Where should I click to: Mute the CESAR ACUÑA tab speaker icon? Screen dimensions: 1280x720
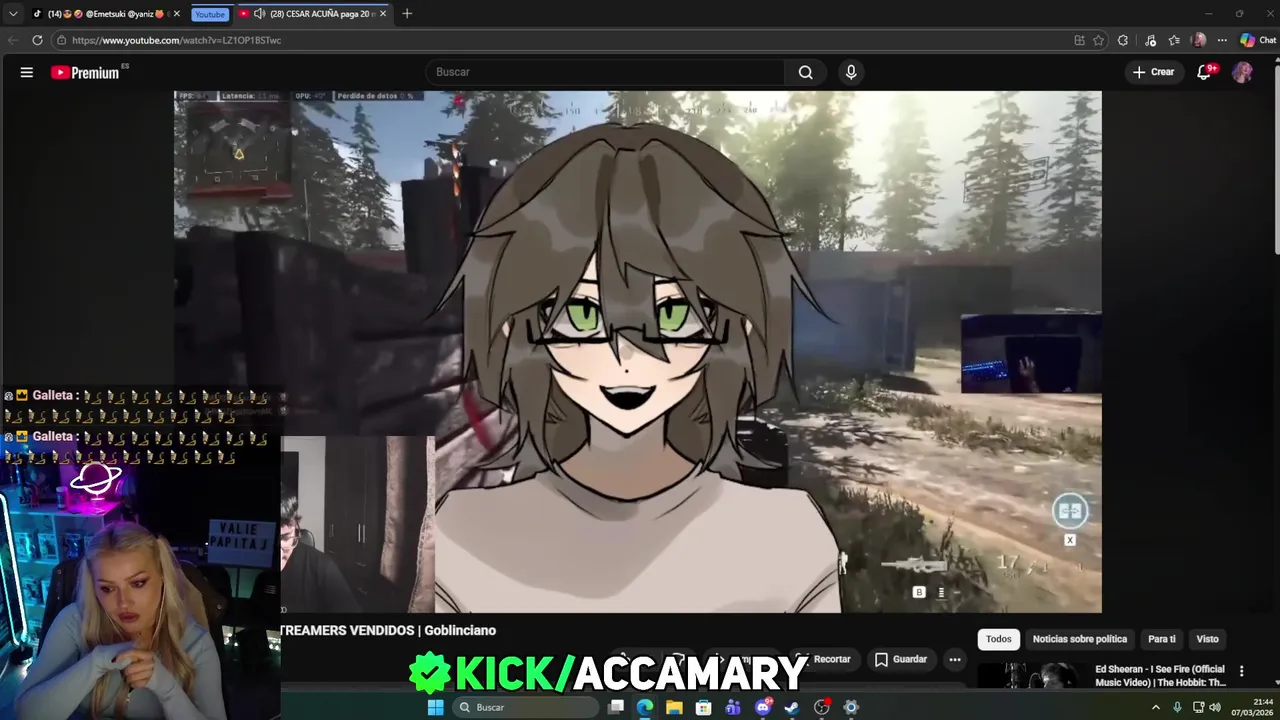pos(259,14)
